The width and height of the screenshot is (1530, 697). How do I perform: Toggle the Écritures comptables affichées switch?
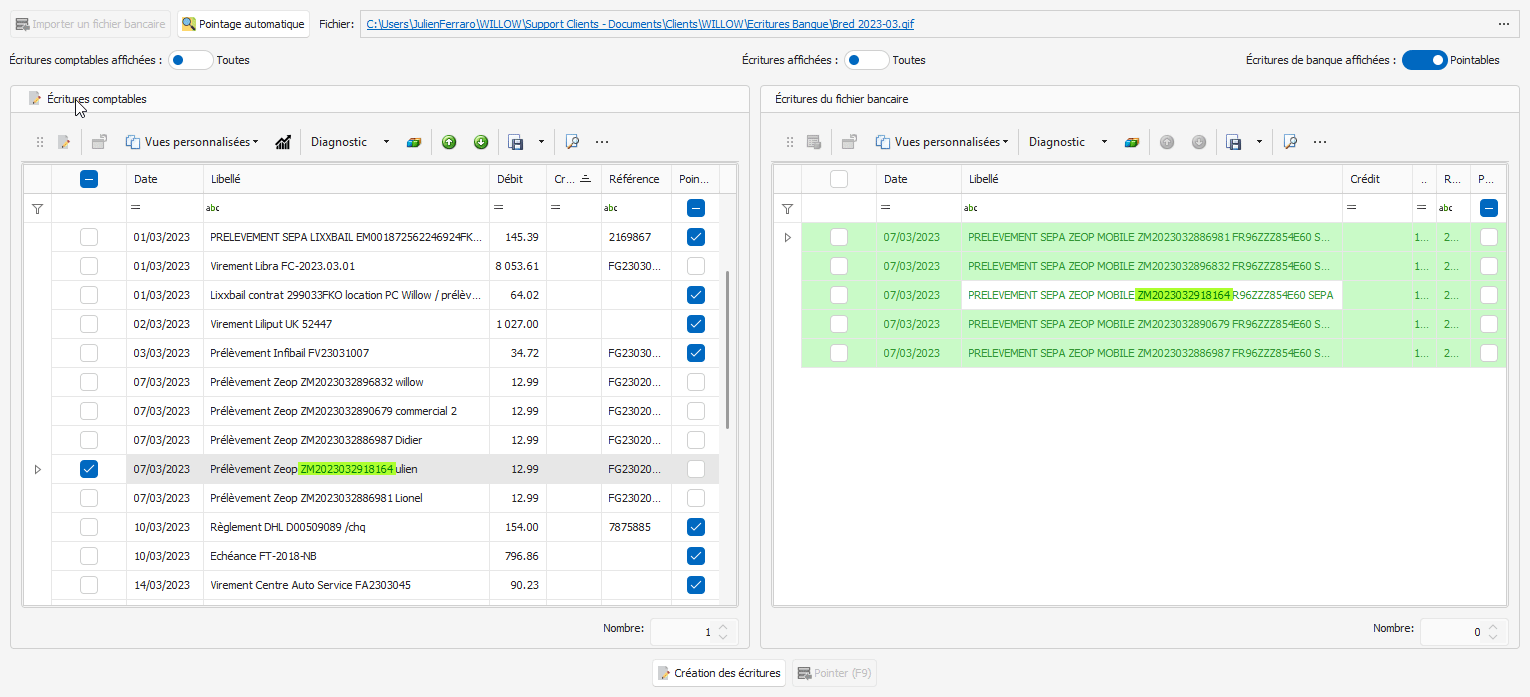[190, 60]
